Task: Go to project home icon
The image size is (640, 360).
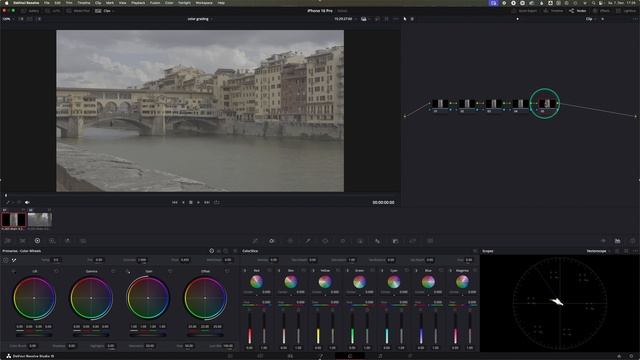Action: [619, 356]
